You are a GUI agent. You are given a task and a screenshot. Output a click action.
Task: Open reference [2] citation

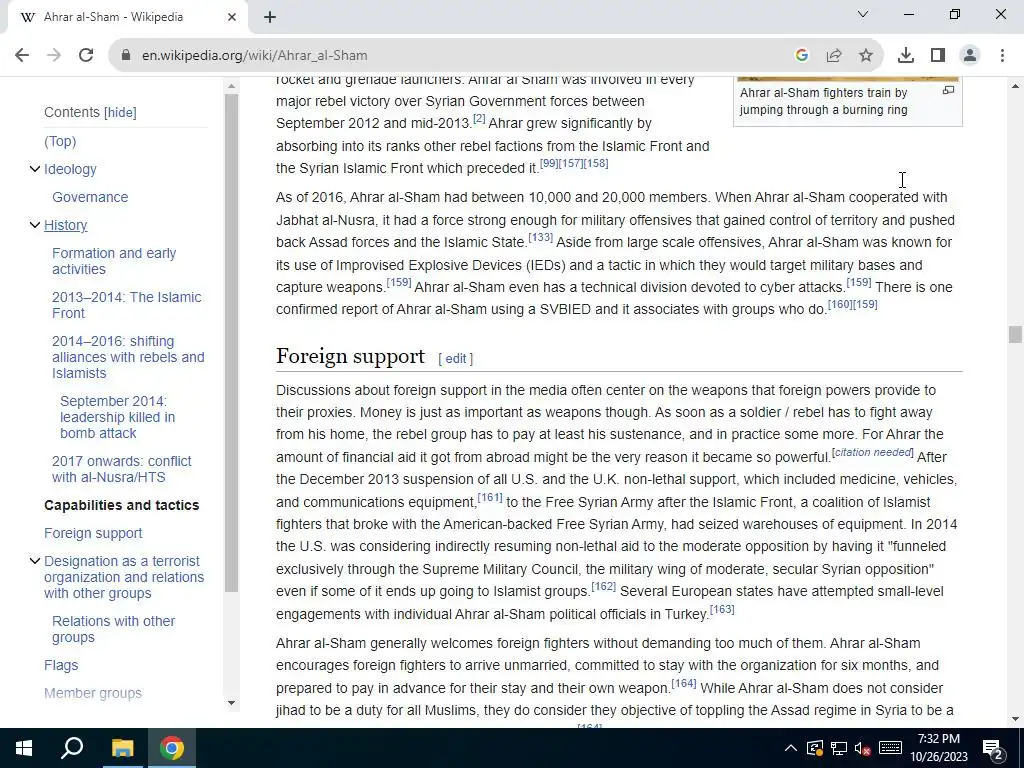click(479, 118)
